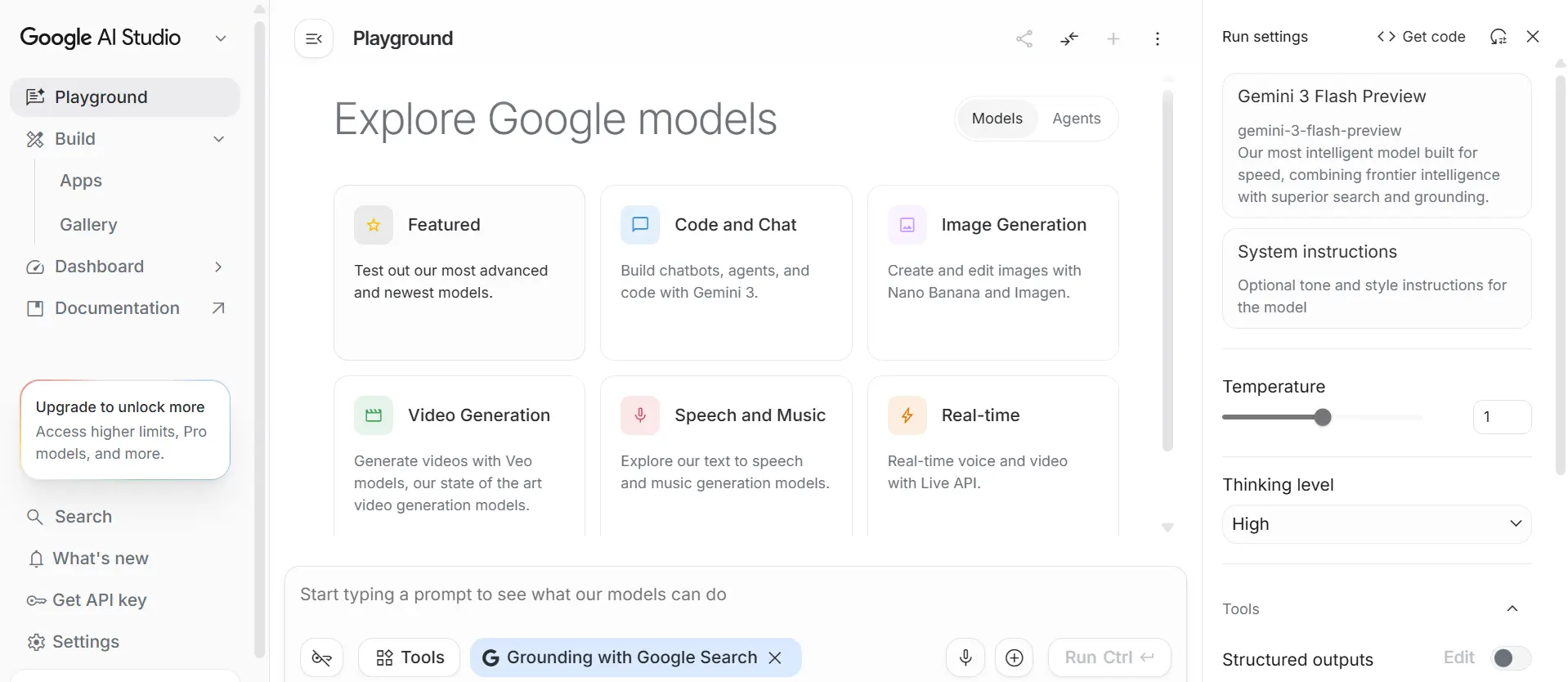This screenshot has width=1568, height=682.
Task: Click the add media plus circle icon
Action: (x=1015, y=657)
